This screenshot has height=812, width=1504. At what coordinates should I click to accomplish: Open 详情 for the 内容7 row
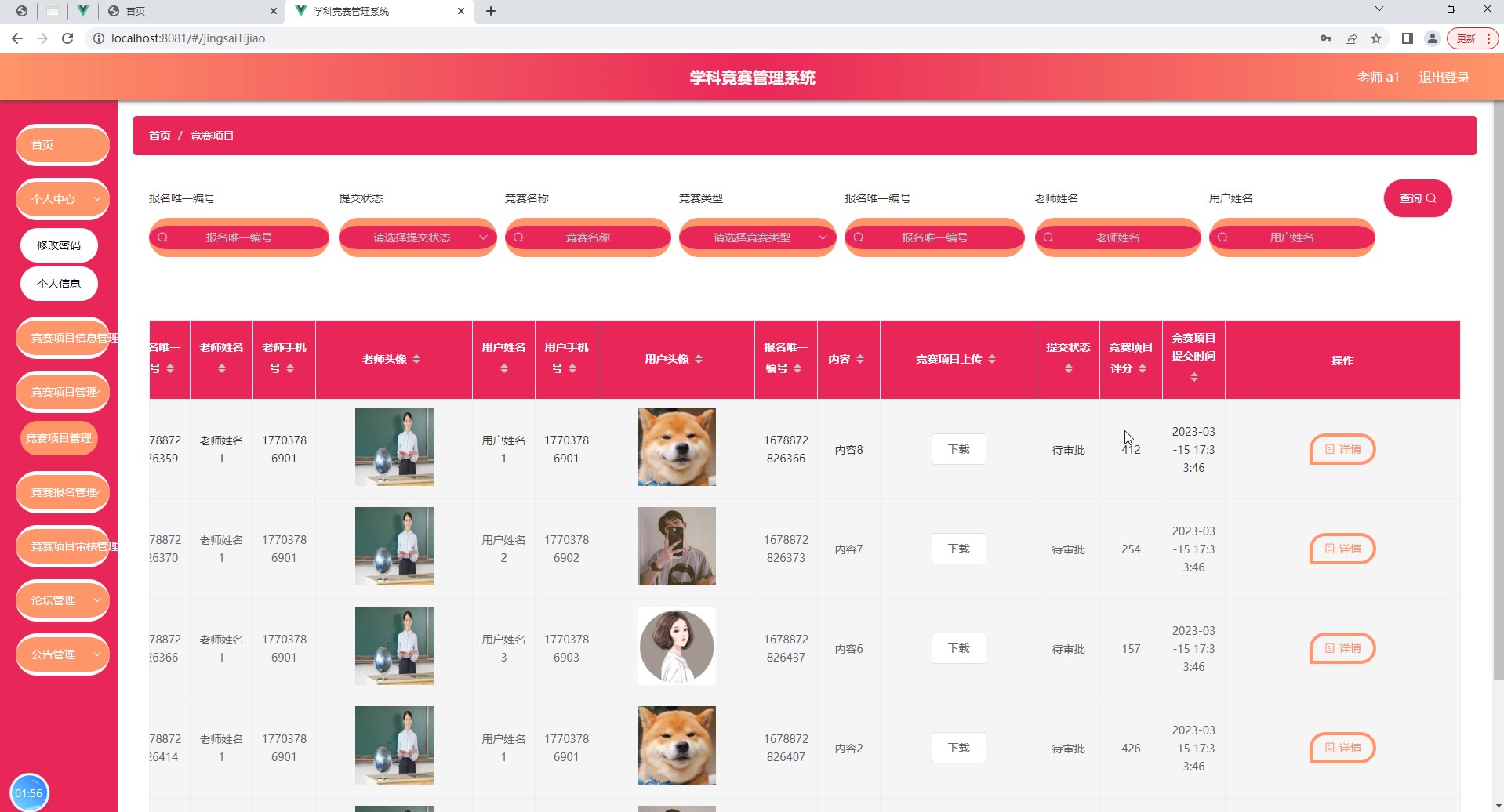[1342, 549]
